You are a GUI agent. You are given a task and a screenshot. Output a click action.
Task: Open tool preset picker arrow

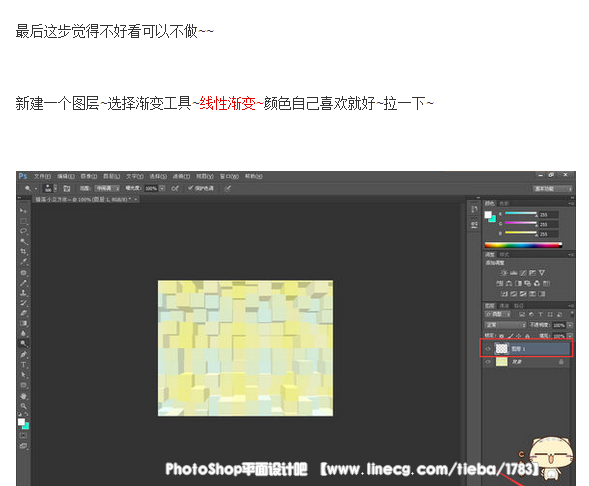click(36, 189)
